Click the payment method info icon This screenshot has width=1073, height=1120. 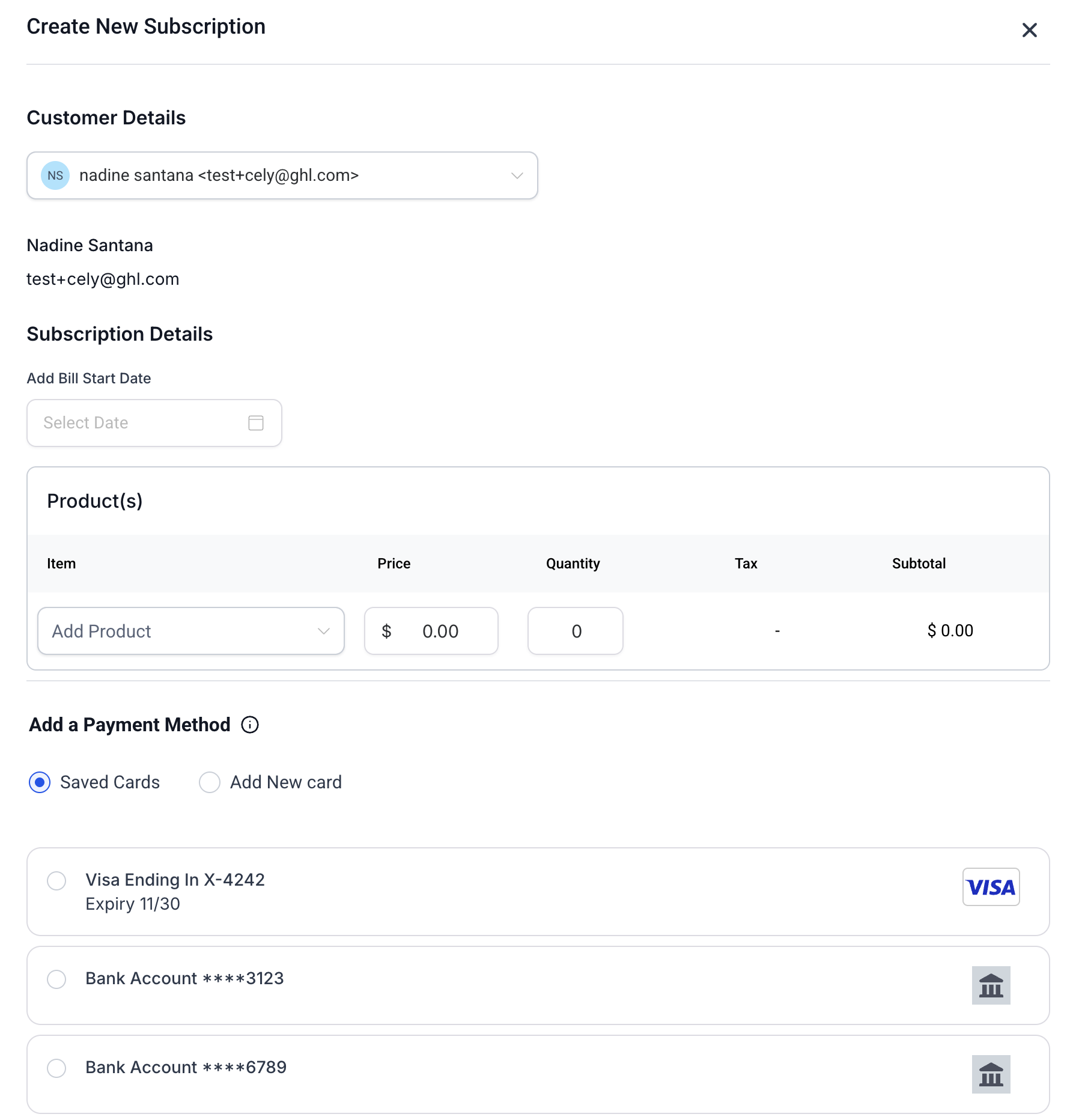(x=250, y=725)
